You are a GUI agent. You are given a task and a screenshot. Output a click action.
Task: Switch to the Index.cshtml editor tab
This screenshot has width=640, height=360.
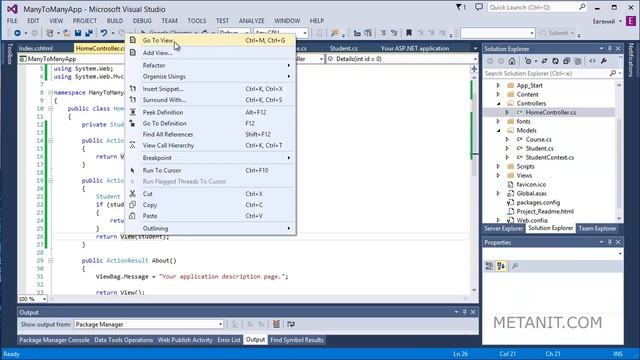[x=36, y=48]
